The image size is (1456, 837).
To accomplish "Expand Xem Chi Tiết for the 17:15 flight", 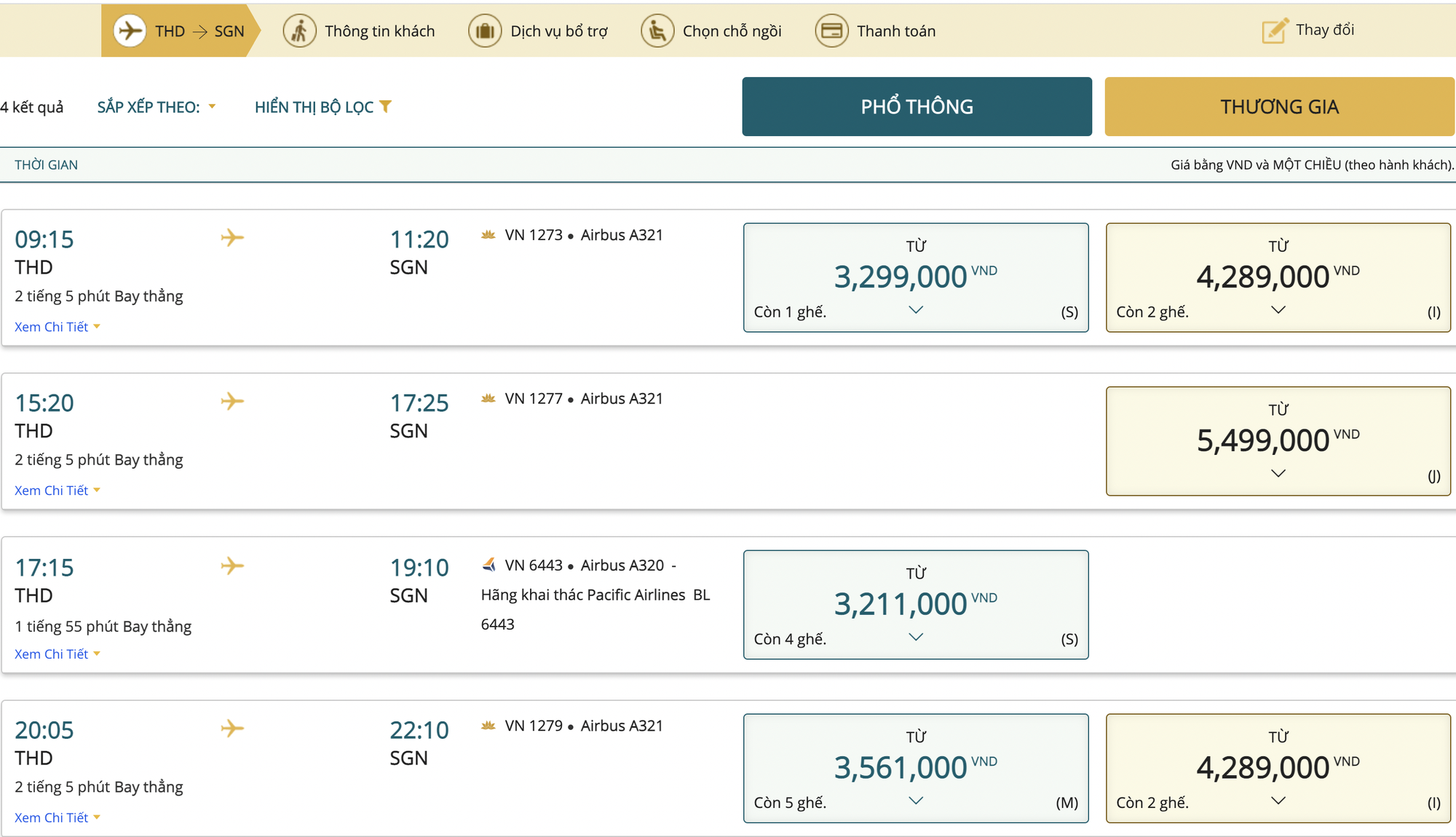I will pos(58,654).
